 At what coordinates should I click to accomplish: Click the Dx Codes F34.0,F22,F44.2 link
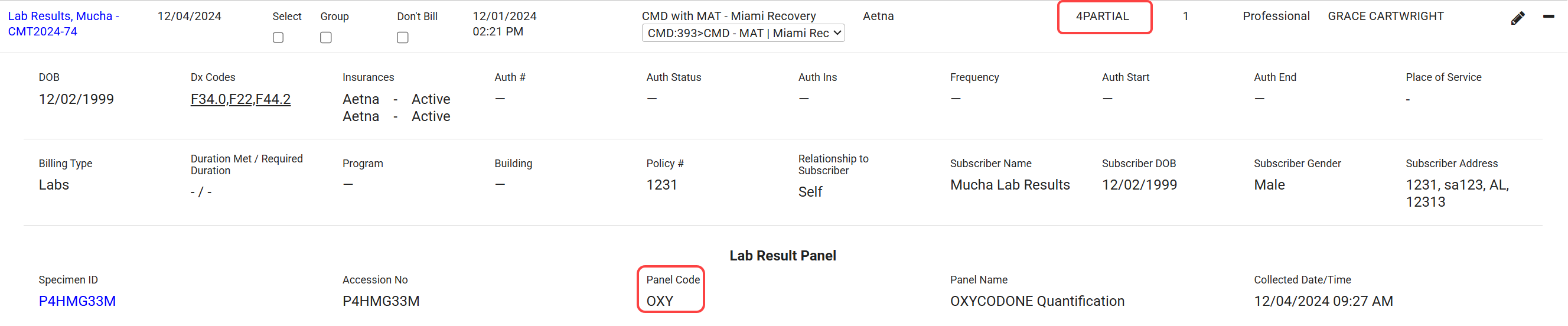240,99
